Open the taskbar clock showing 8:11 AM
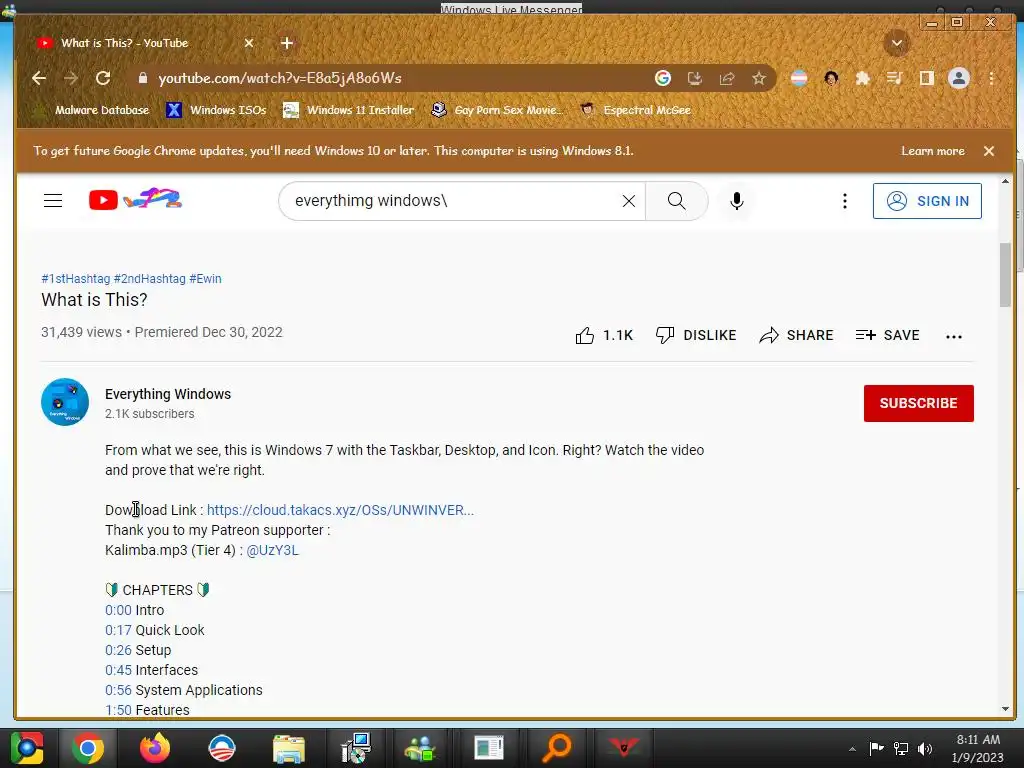This screenshot has width=1024, height=768. [978, 748]
